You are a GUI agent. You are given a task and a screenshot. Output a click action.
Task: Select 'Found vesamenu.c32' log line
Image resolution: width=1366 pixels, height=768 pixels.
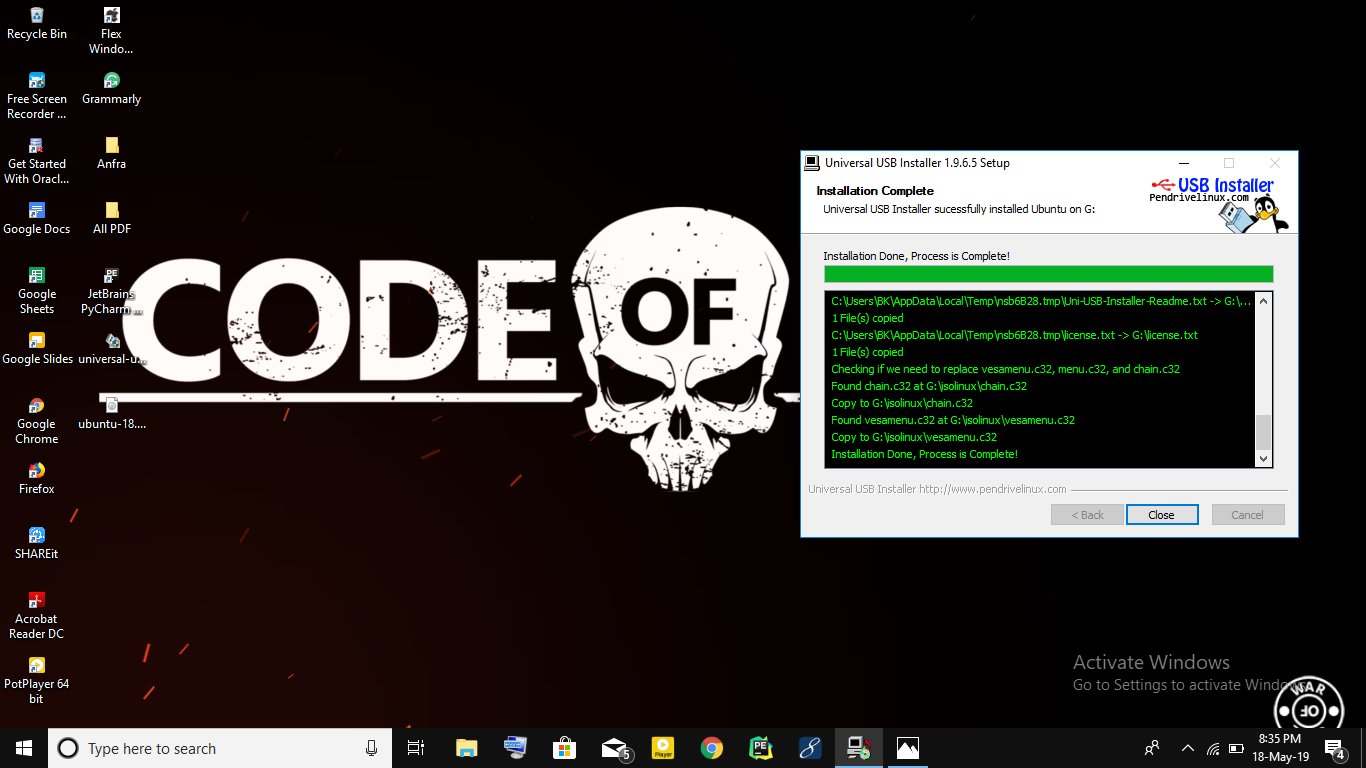[952, 420]
